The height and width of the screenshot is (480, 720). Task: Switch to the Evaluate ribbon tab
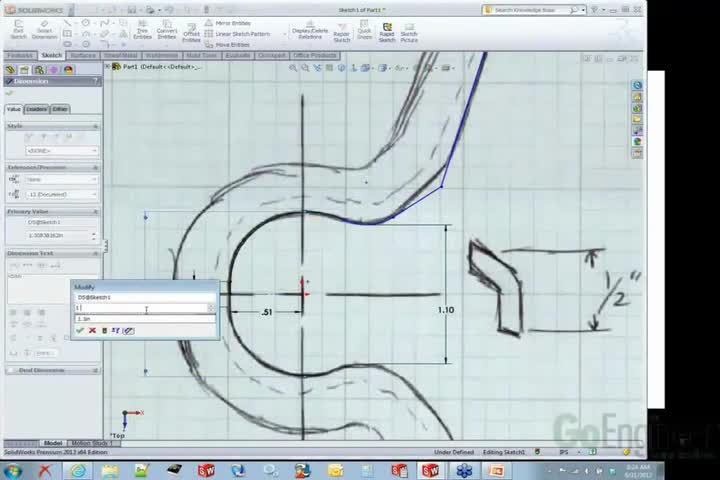click(238, 56)
